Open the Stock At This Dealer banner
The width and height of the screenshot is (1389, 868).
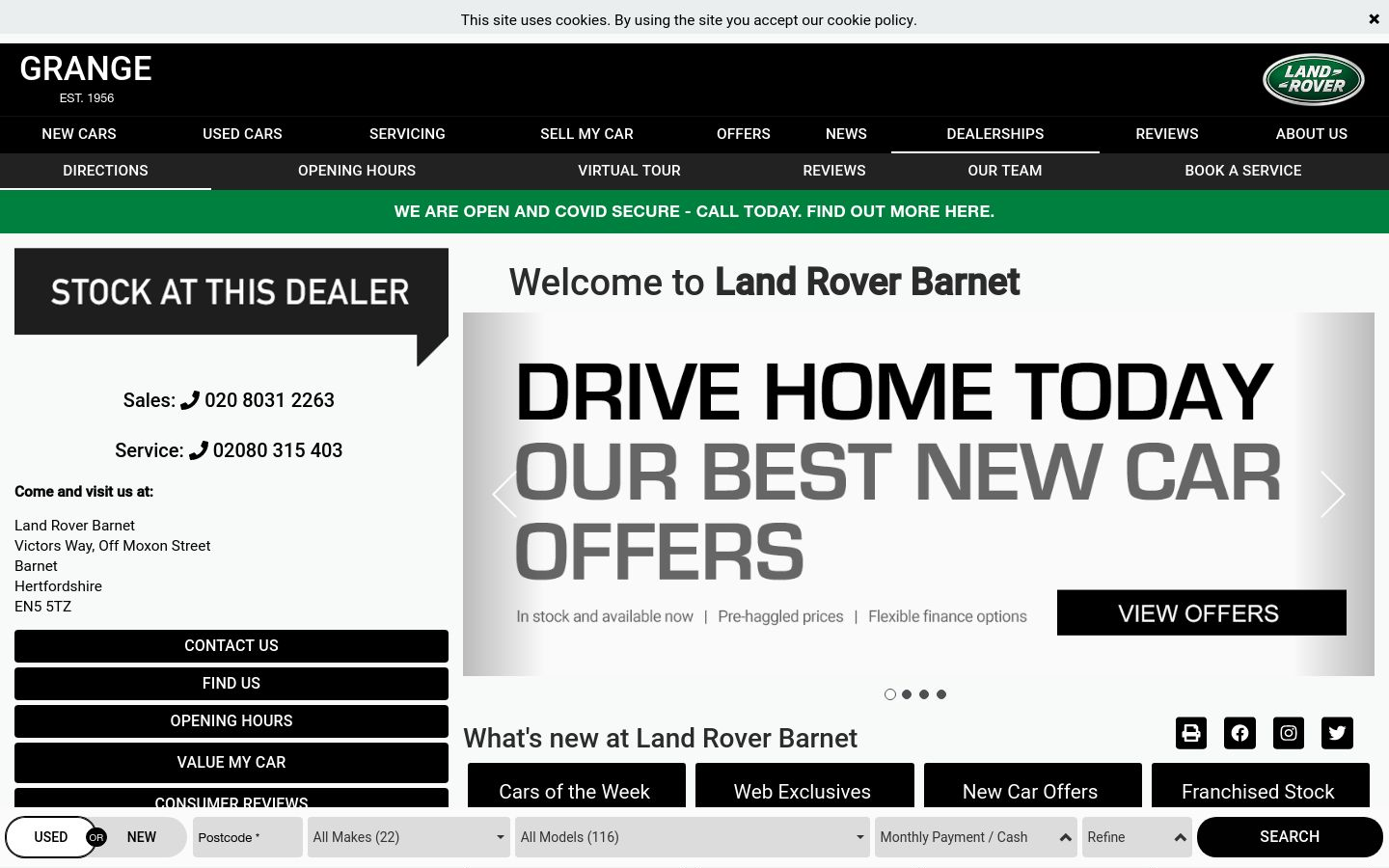(x=231, y=306)
